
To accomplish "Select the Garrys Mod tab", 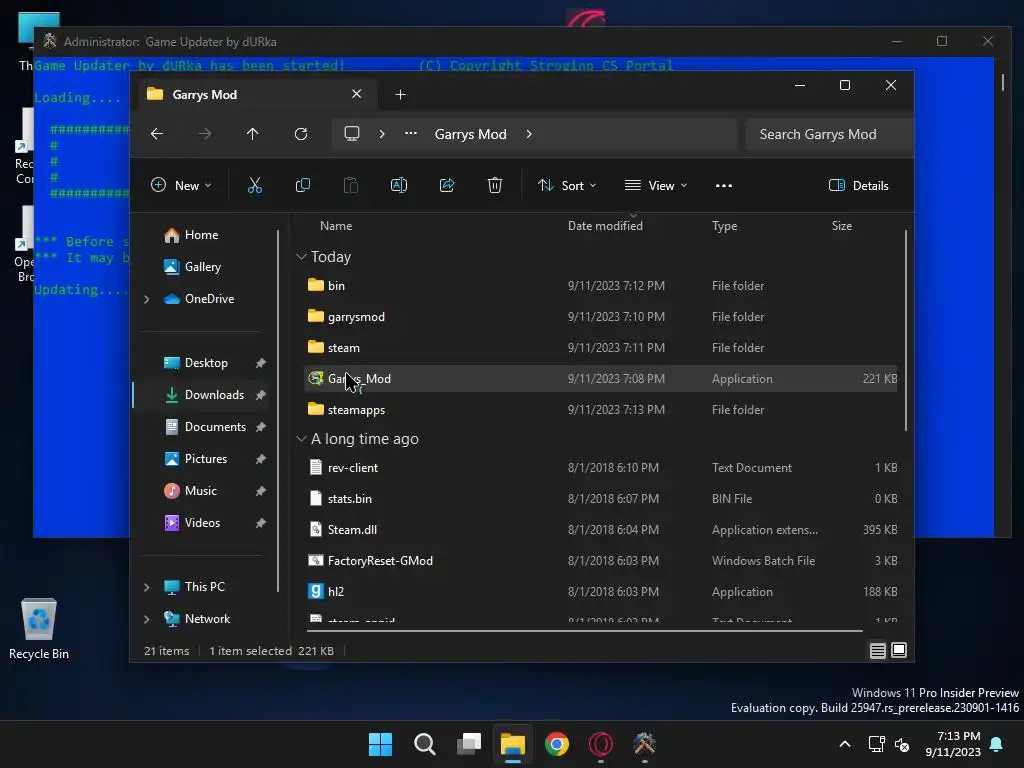I will coord(255,95).
